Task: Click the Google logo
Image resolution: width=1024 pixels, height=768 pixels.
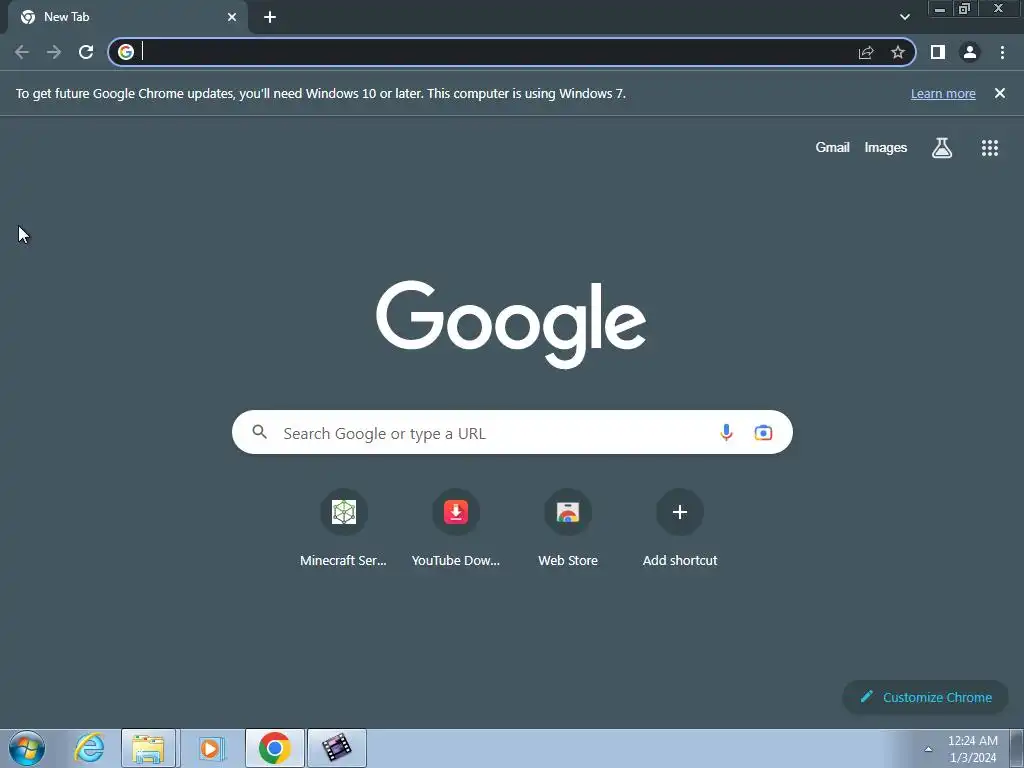Action: (x=511, y=324)
